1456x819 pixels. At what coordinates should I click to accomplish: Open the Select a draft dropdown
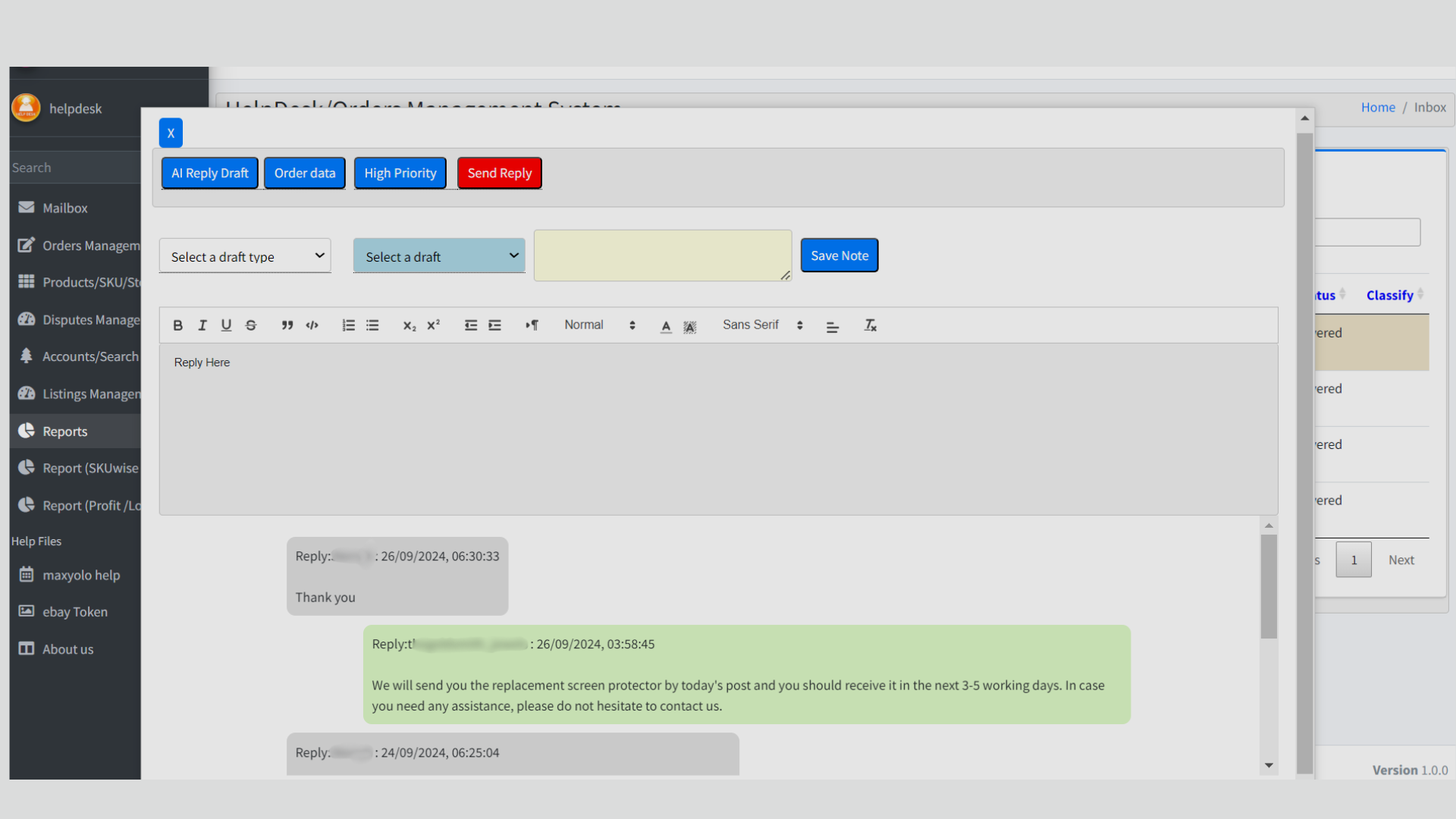click(x=439, y=256)
